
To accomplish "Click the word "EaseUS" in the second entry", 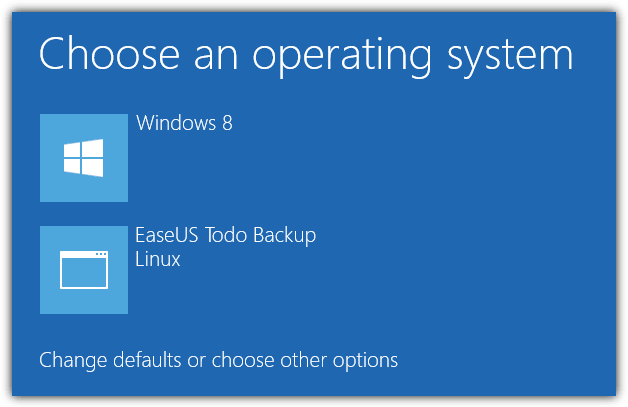I will (167, 235).
